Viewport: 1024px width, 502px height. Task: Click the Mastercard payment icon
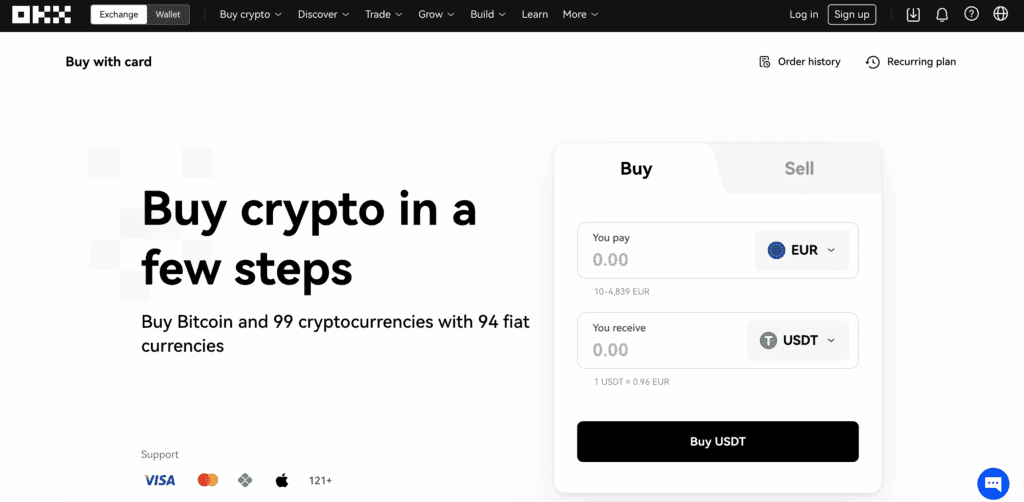coord(208,480)
